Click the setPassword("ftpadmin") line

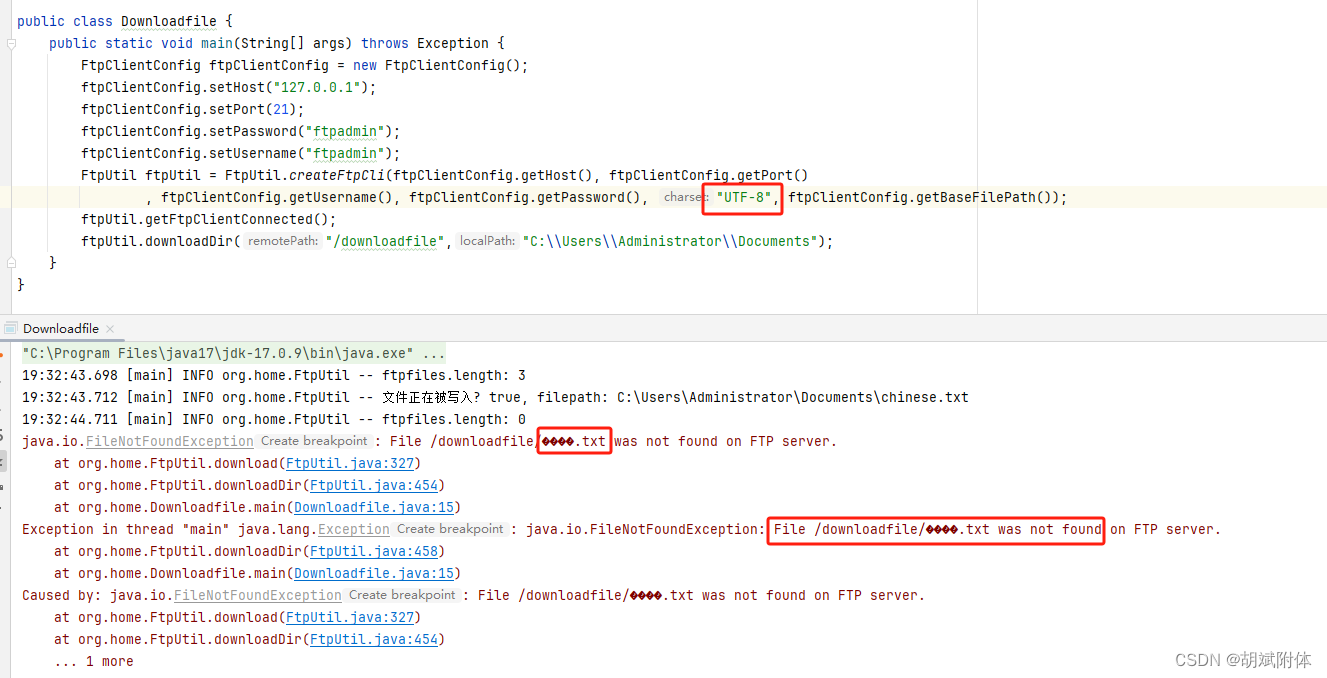coord(241,131)
